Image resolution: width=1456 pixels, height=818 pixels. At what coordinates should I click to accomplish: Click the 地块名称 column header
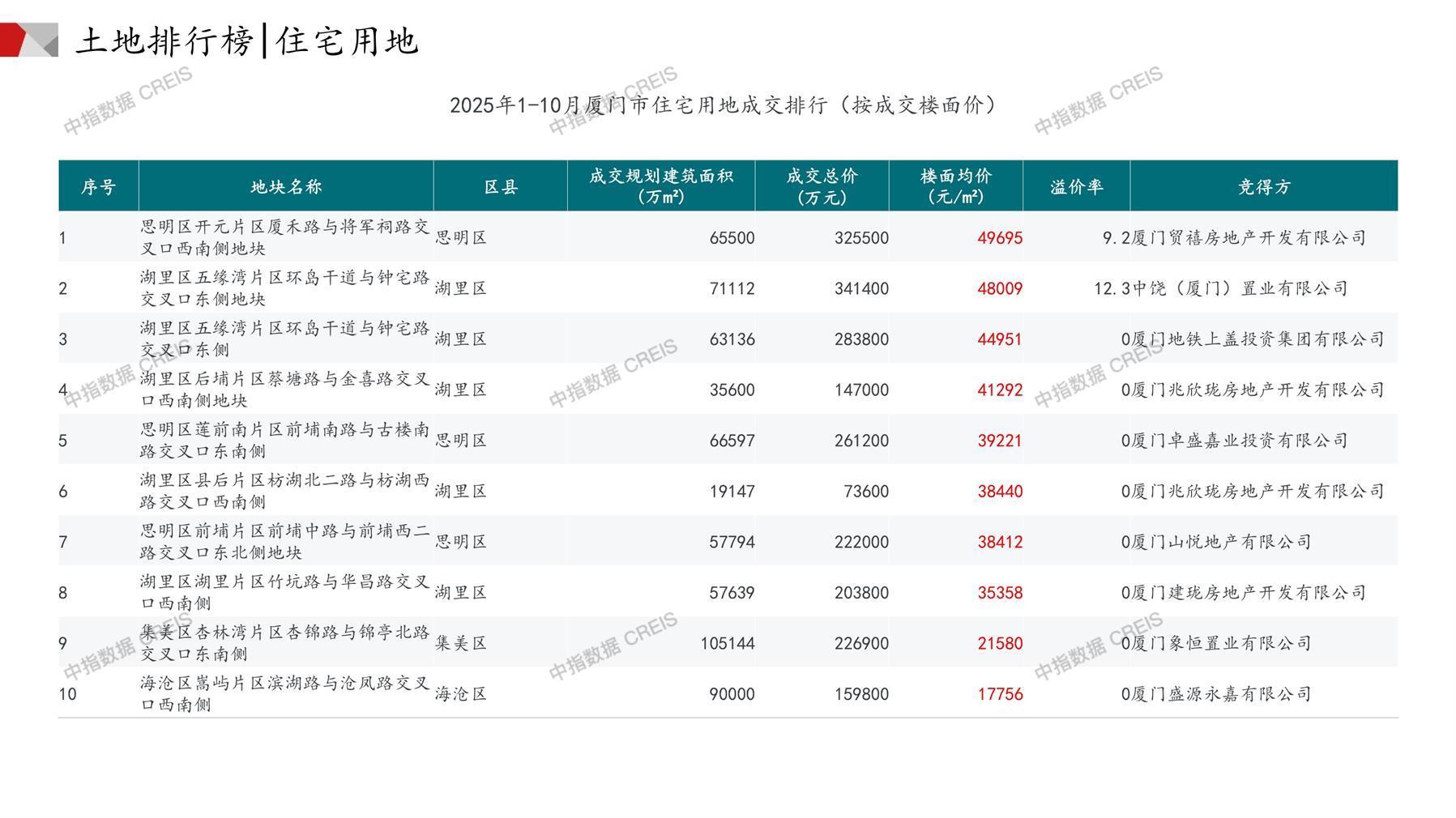(x=286, y=187)
